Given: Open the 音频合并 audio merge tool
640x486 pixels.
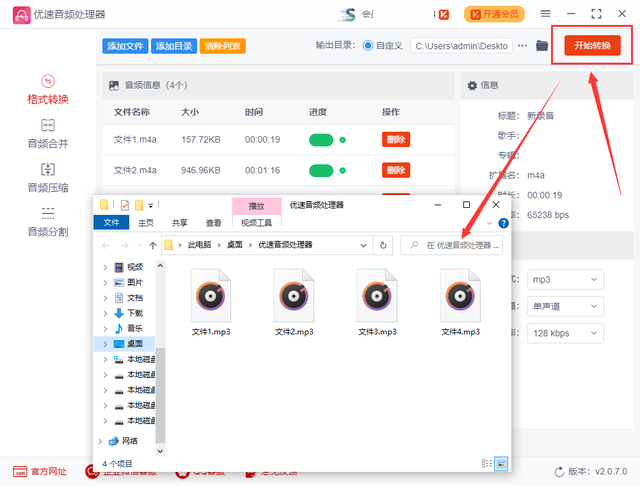Looking at the screenshot, I should 48,133.
